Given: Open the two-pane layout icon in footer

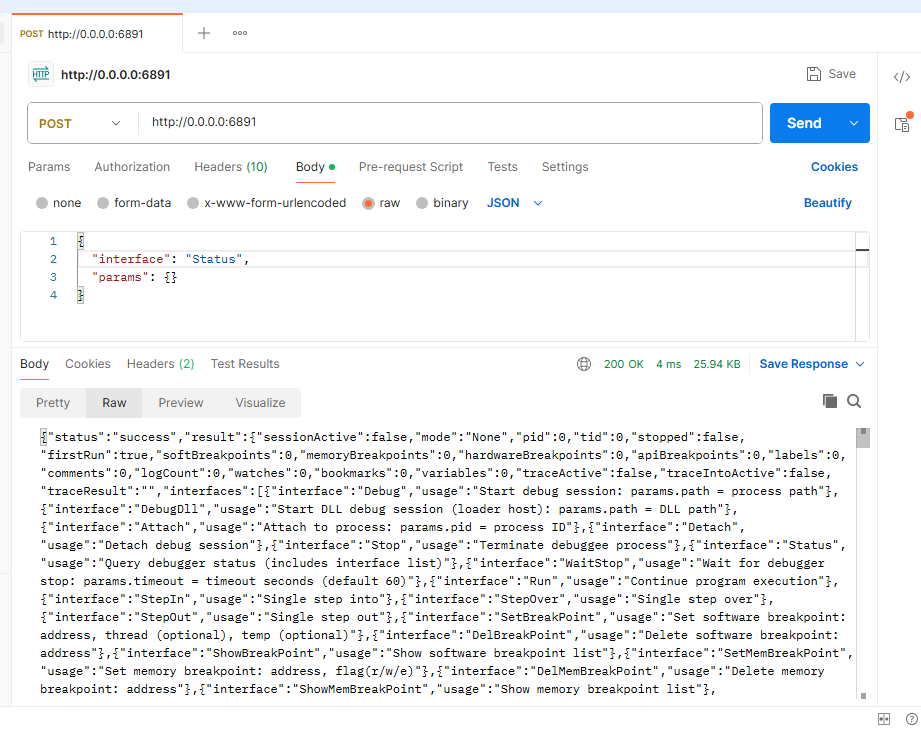Looking at the screenshot, I should pos(884,719).
